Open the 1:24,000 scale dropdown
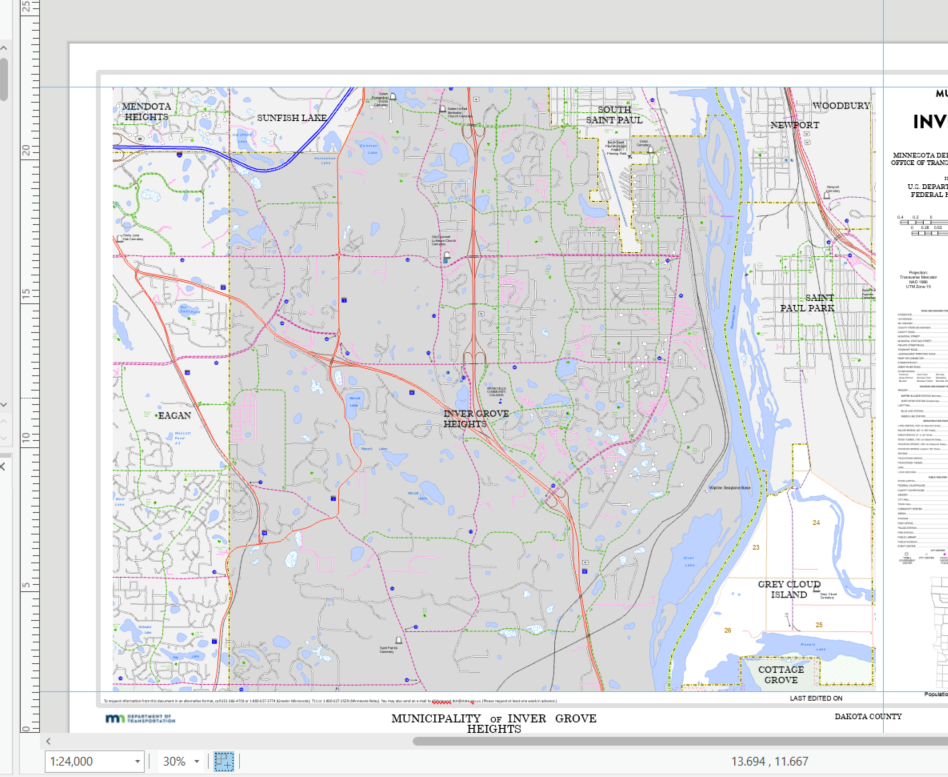The image size is (948, 777). pos(135,761)
